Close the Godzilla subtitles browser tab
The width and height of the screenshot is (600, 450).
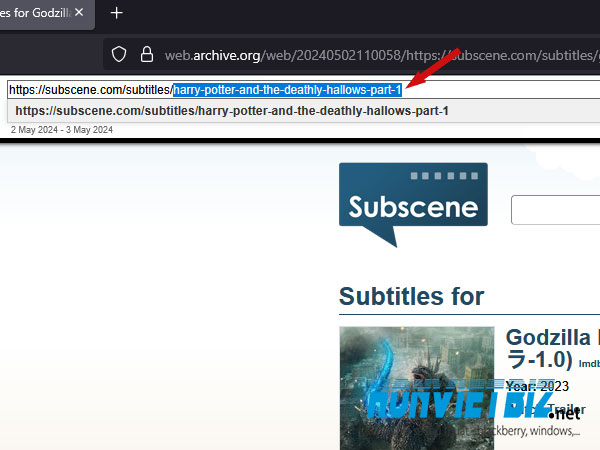tap(79, 13)
